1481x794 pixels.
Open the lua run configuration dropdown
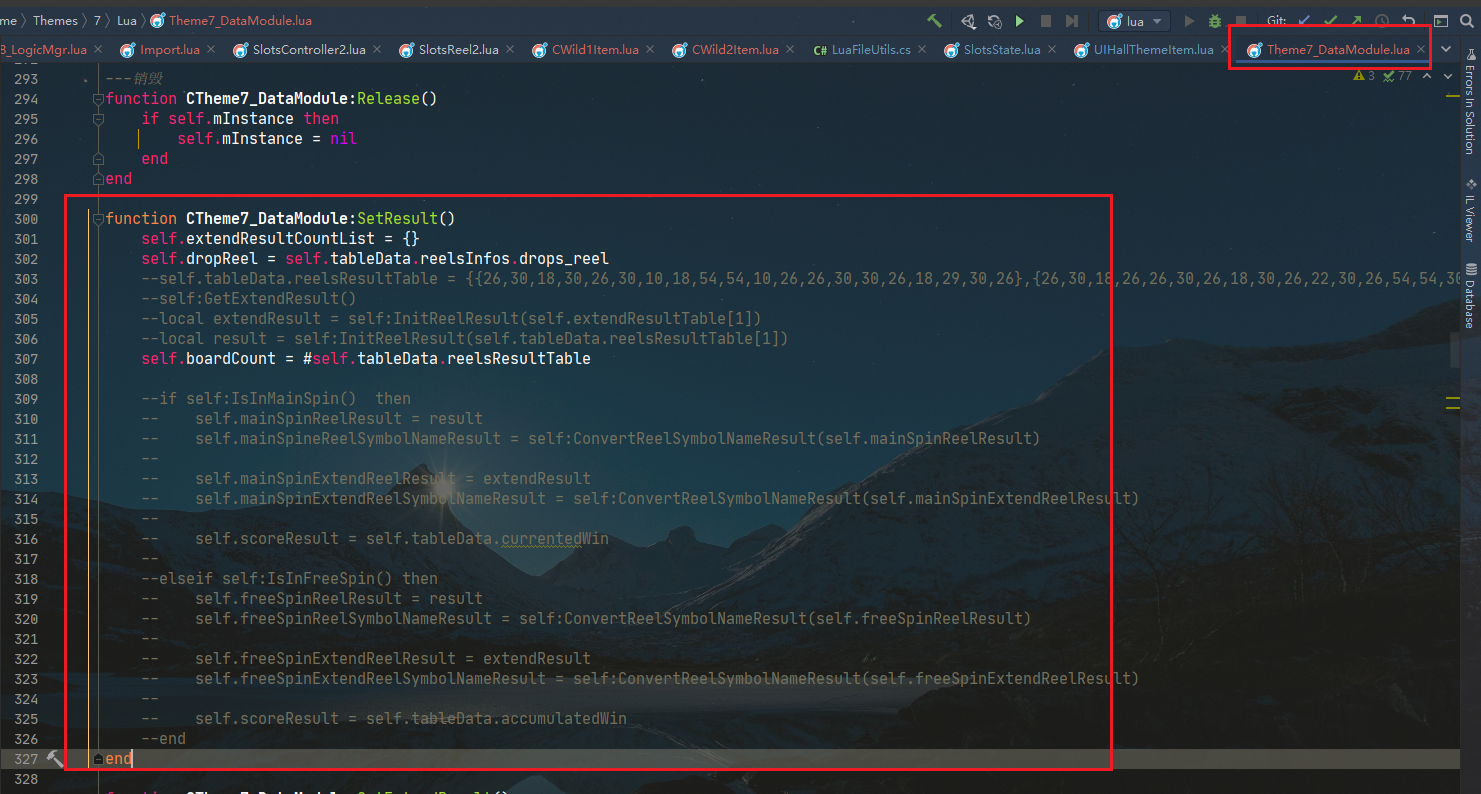coord(1135,21)
